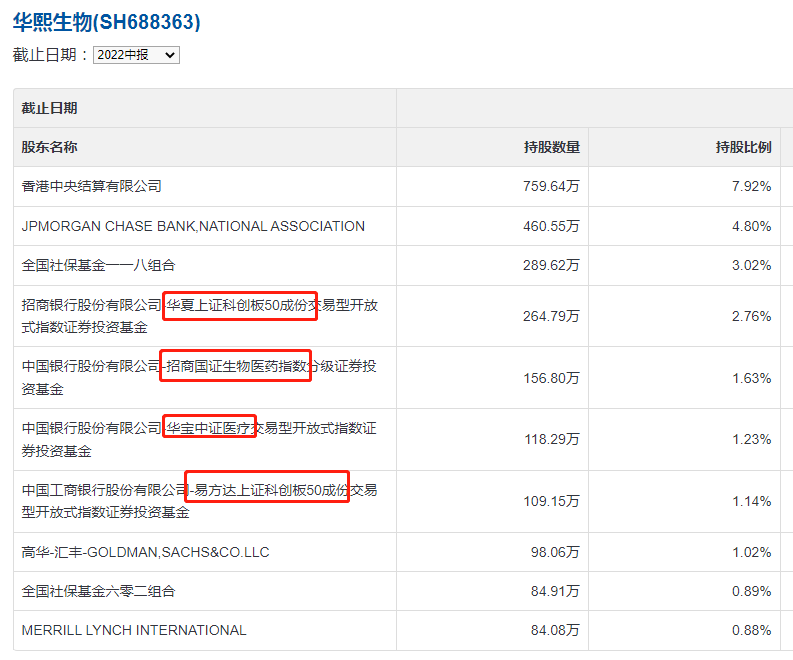This screenshot has height=660, width=793.
Task: Select 全国社保基金一一八组合 shareholder name
Action: pos(98,265)
